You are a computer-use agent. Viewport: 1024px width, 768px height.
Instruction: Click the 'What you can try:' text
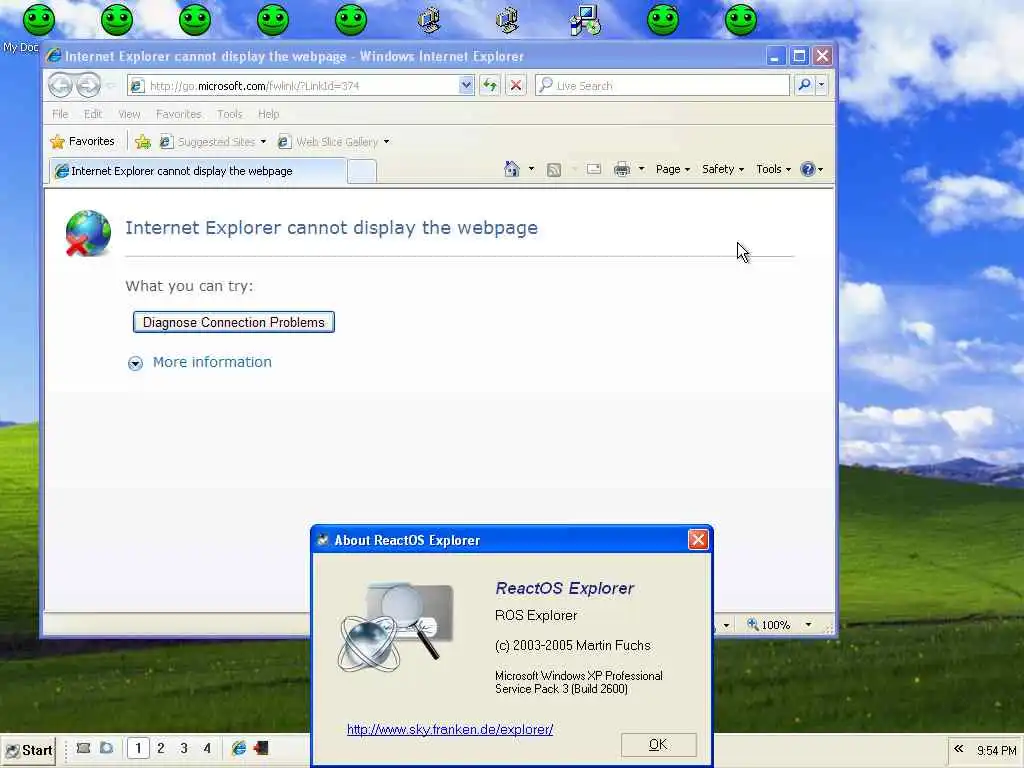pos(189,286)
